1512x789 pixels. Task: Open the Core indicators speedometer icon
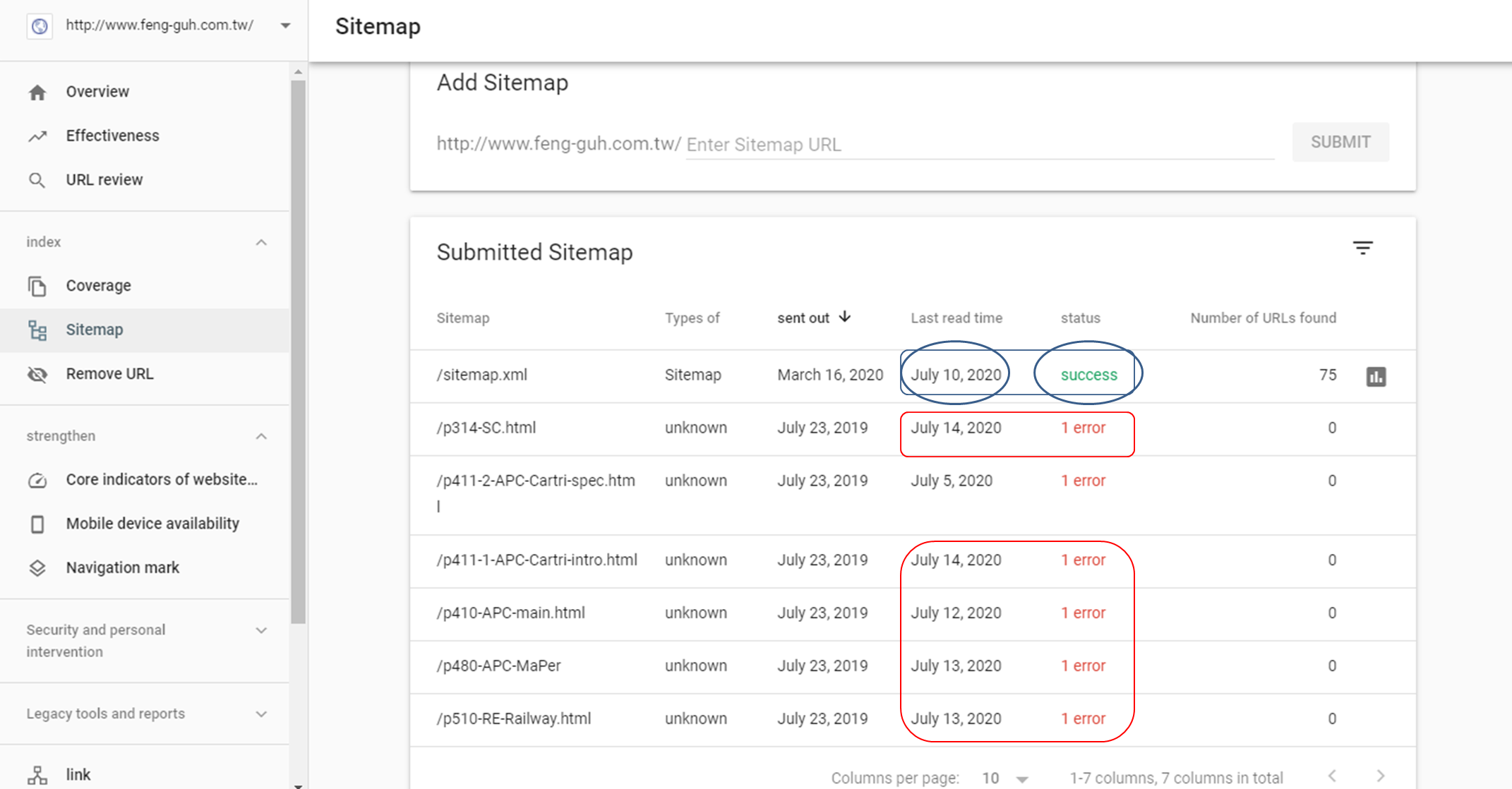click(37, 481)
